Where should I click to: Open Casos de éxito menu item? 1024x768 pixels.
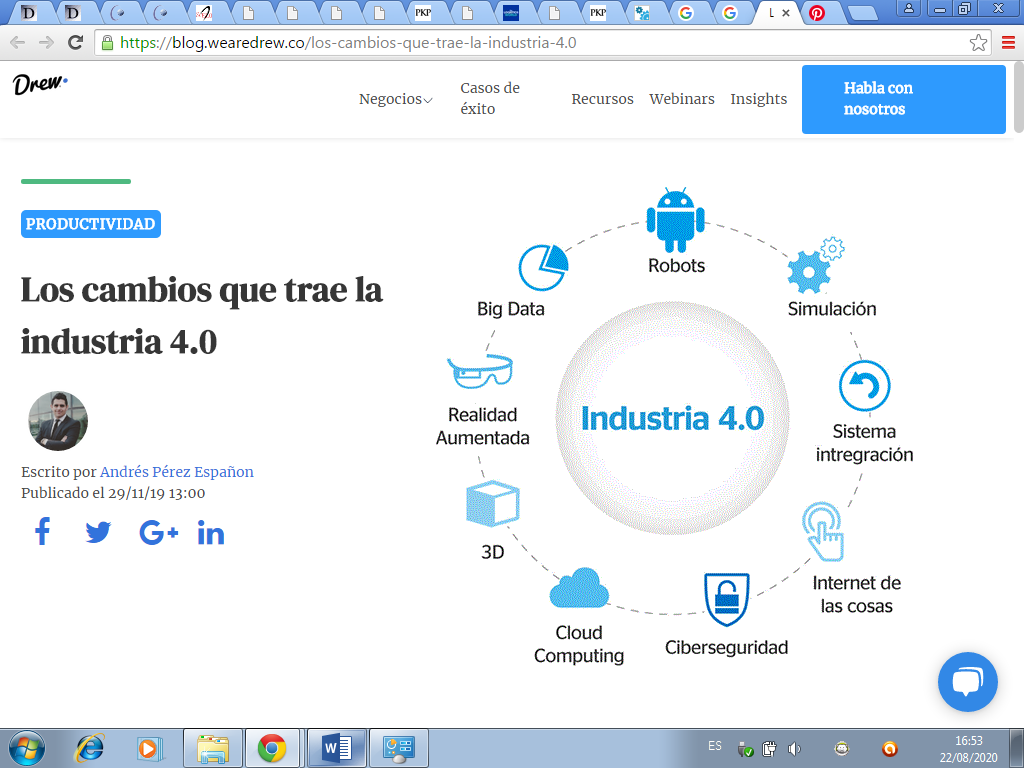(490, 98)
